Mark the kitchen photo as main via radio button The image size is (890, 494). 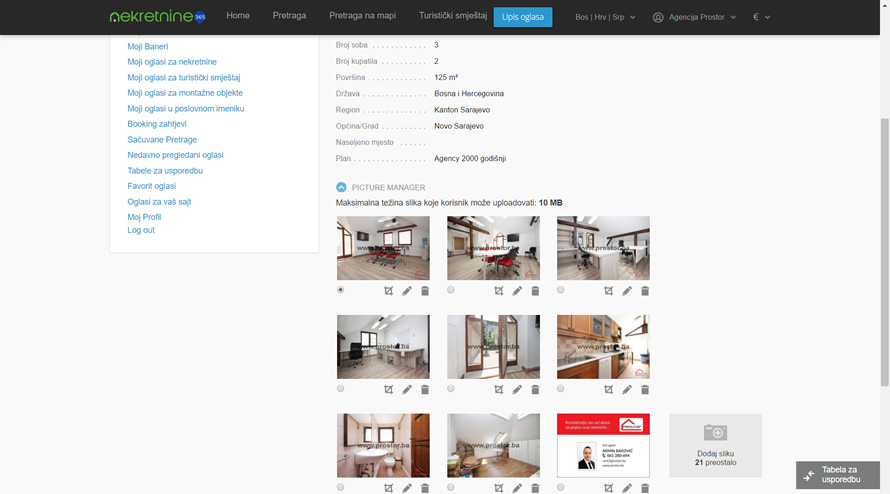tap(561, 389)
